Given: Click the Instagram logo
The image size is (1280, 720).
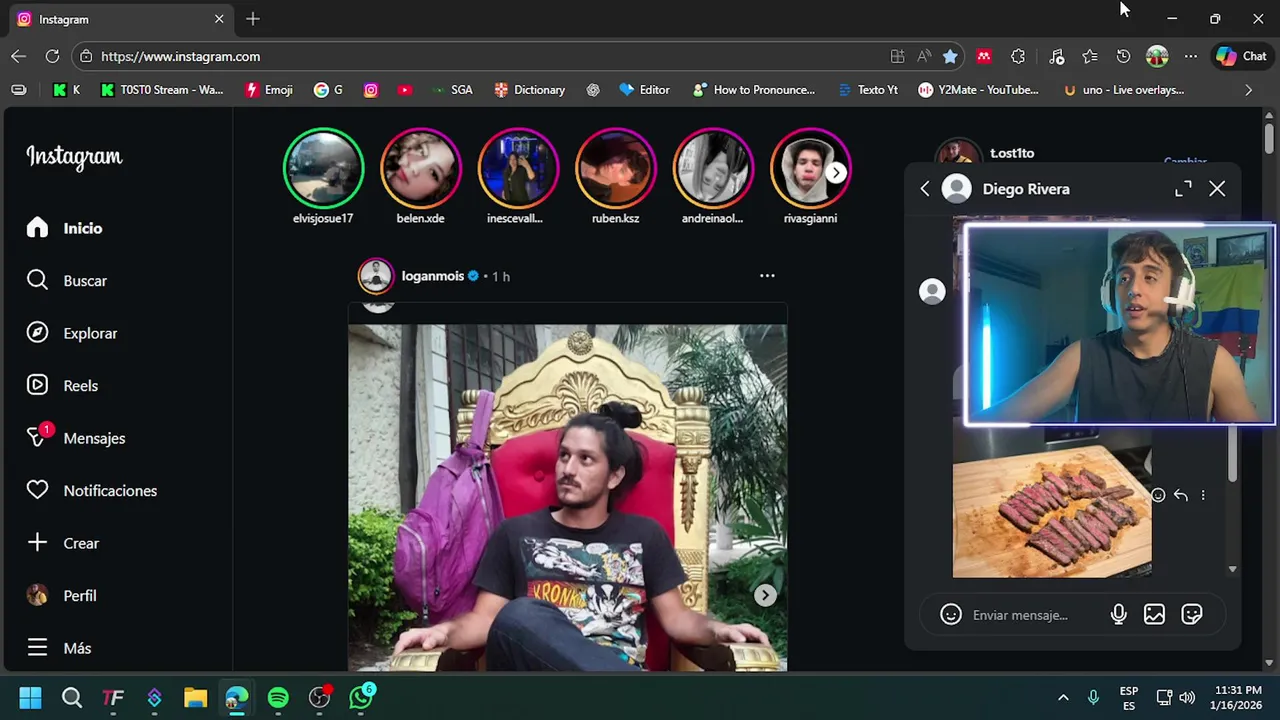Looking at the screenshot, I should 74,157.
